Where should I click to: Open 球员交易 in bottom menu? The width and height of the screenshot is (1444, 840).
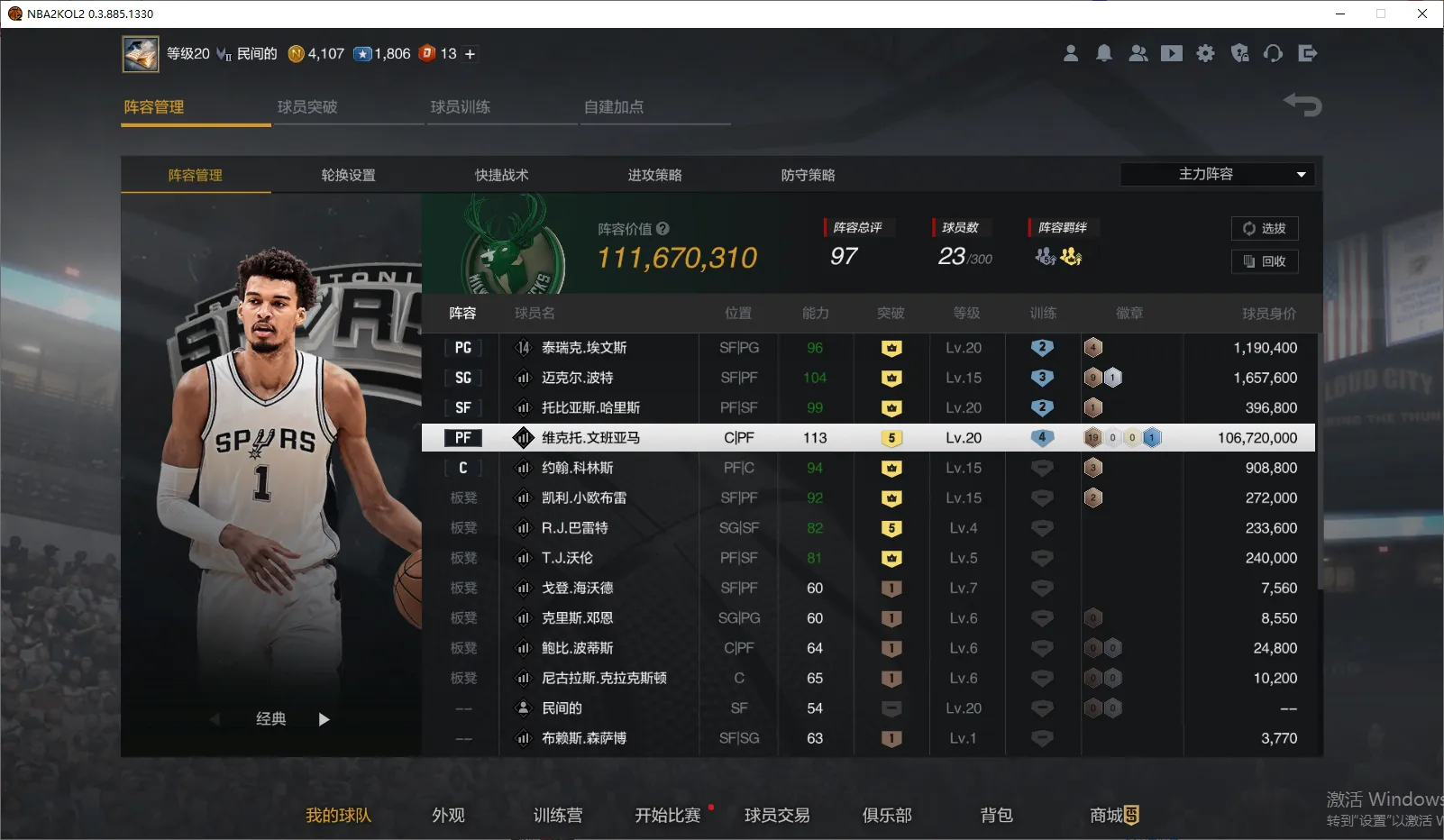click(777, 816)
